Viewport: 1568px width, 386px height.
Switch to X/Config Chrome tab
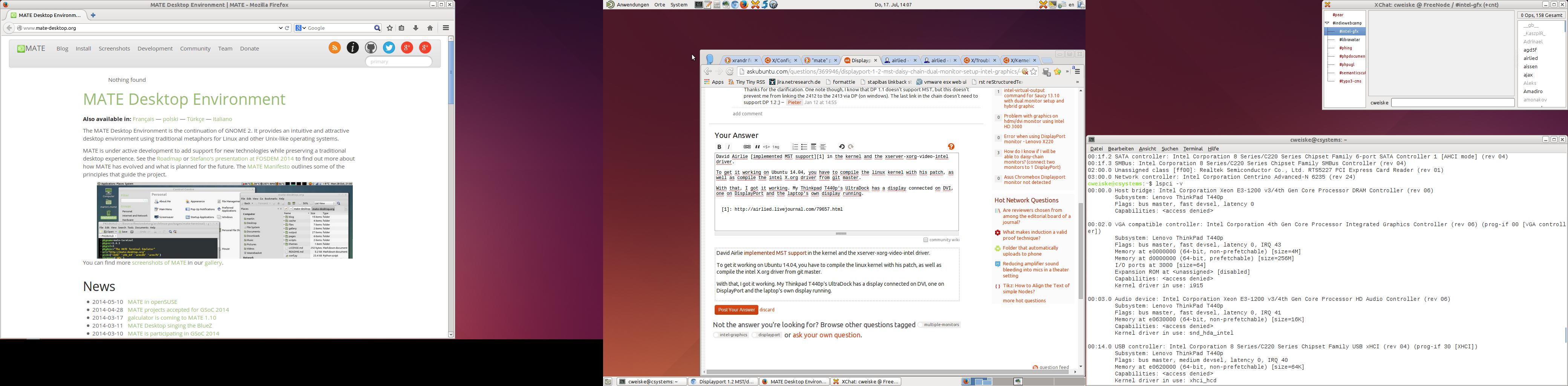pos(781,61)
